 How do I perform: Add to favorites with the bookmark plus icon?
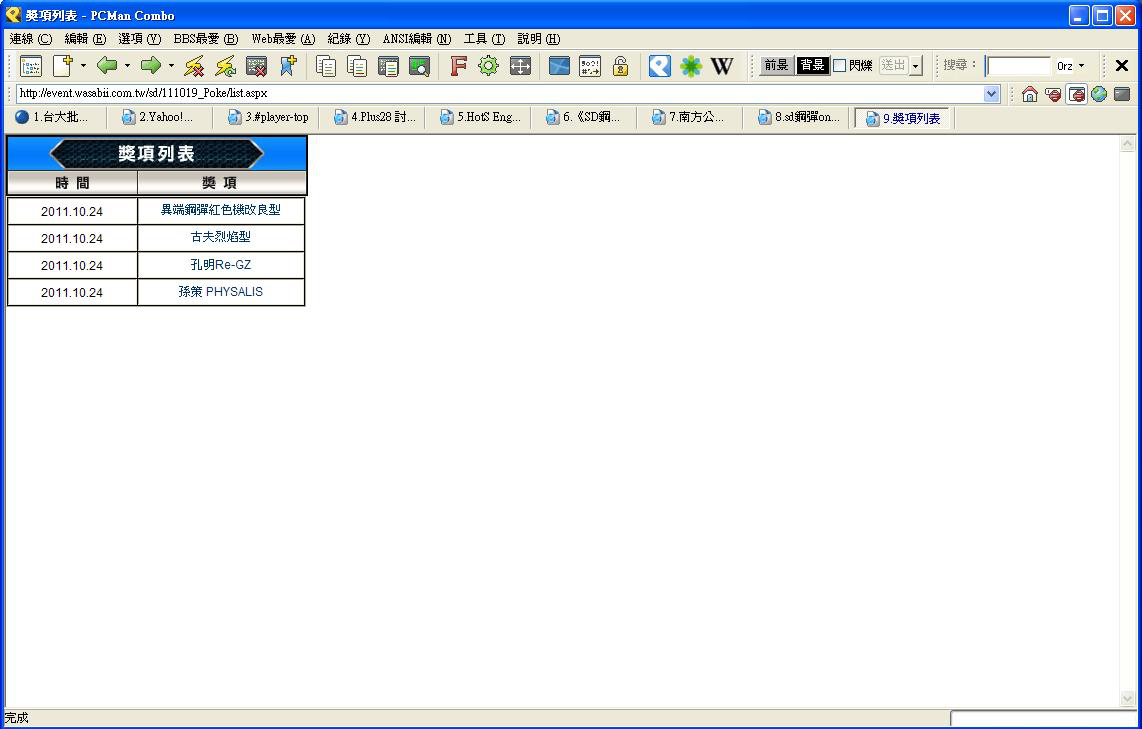(288, 66)
